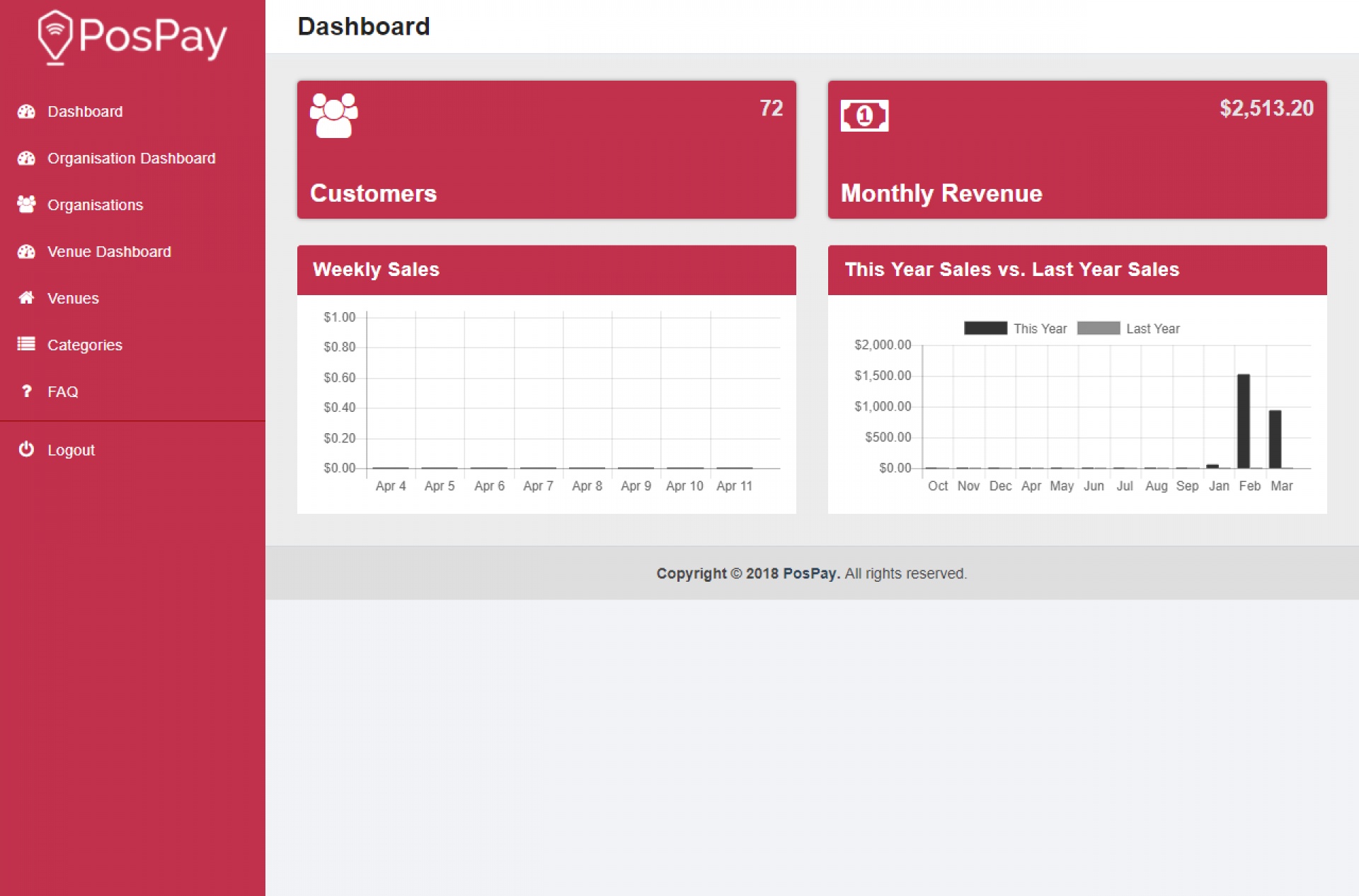Click the money bill icon on revenue card
This screenshot has height=896, width=1359.
[864, 115]
